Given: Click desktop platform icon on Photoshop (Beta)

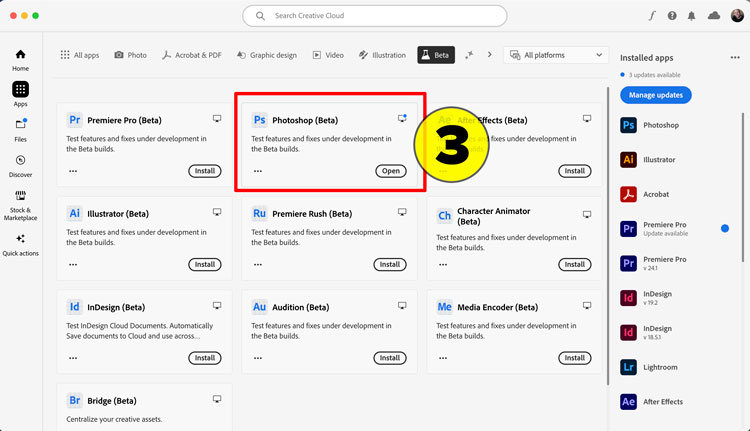Looking at the screenshot, I should [x=402, y=118].
